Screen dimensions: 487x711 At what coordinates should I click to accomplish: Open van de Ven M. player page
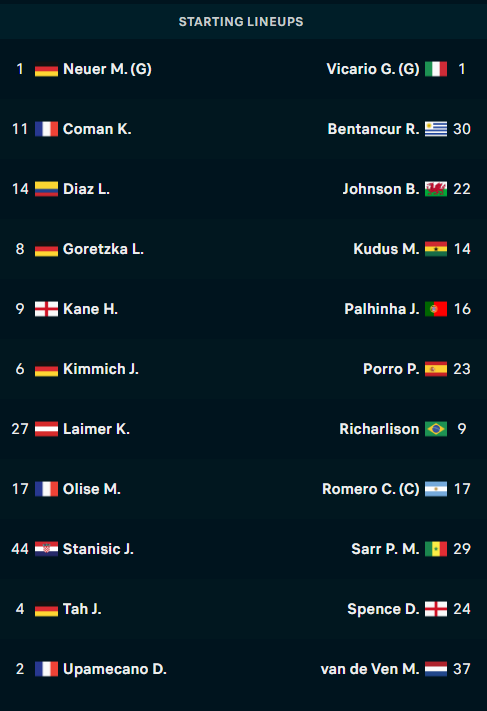click(370, 669)
